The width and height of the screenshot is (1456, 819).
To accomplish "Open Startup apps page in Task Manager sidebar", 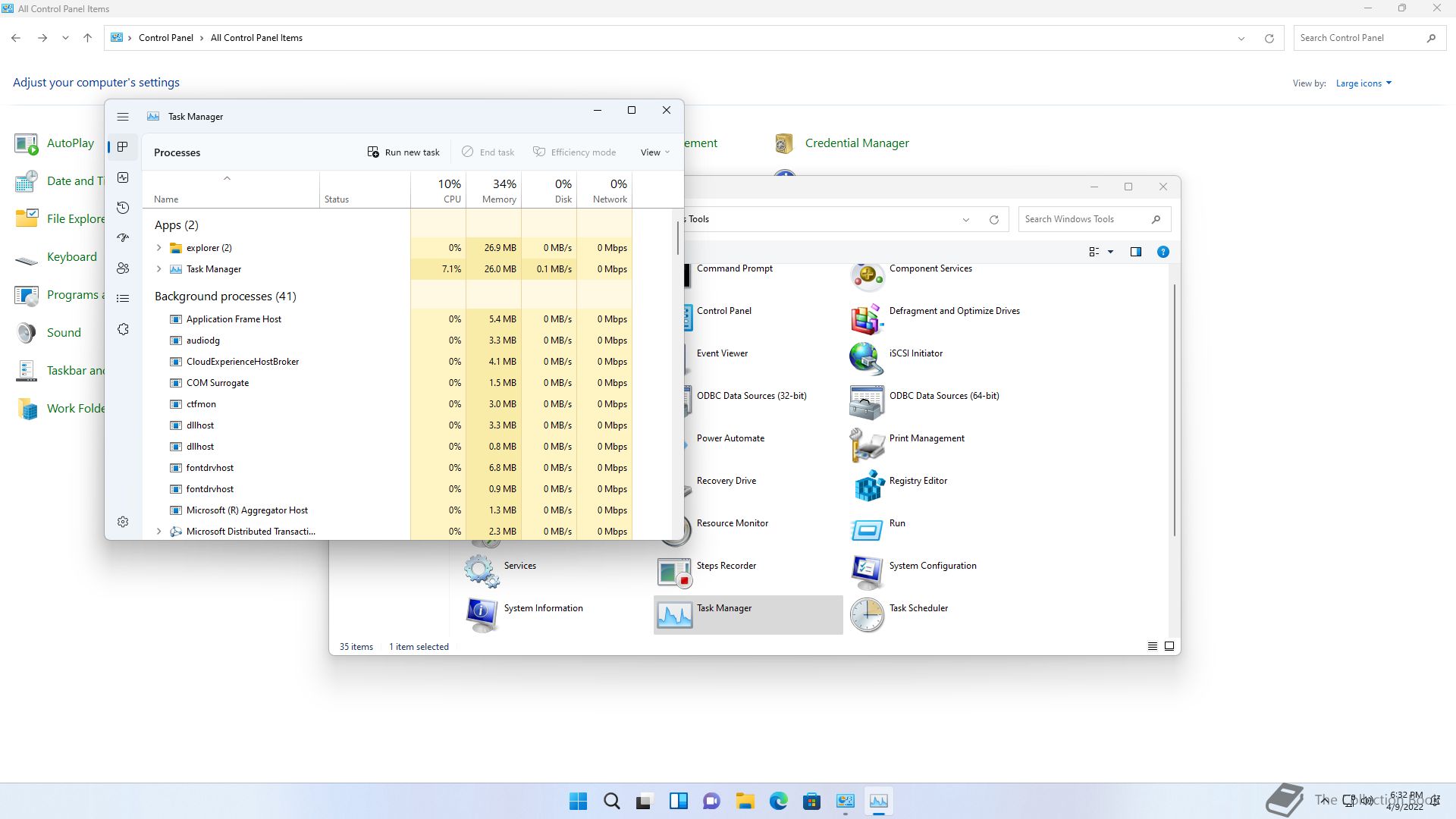I will [123, 238].
